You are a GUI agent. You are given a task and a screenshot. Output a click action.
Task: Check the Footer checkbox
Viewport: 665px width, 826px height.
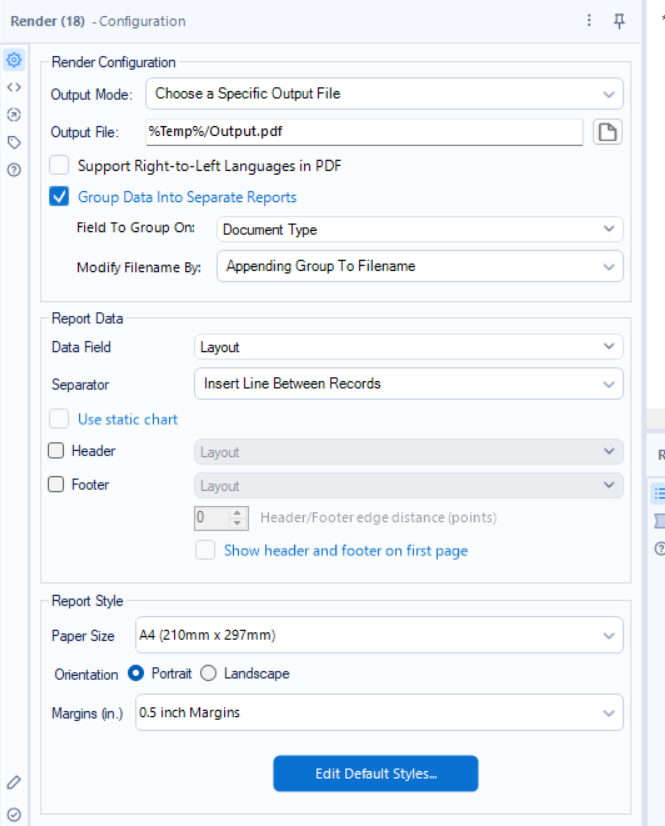coord(58,485)
